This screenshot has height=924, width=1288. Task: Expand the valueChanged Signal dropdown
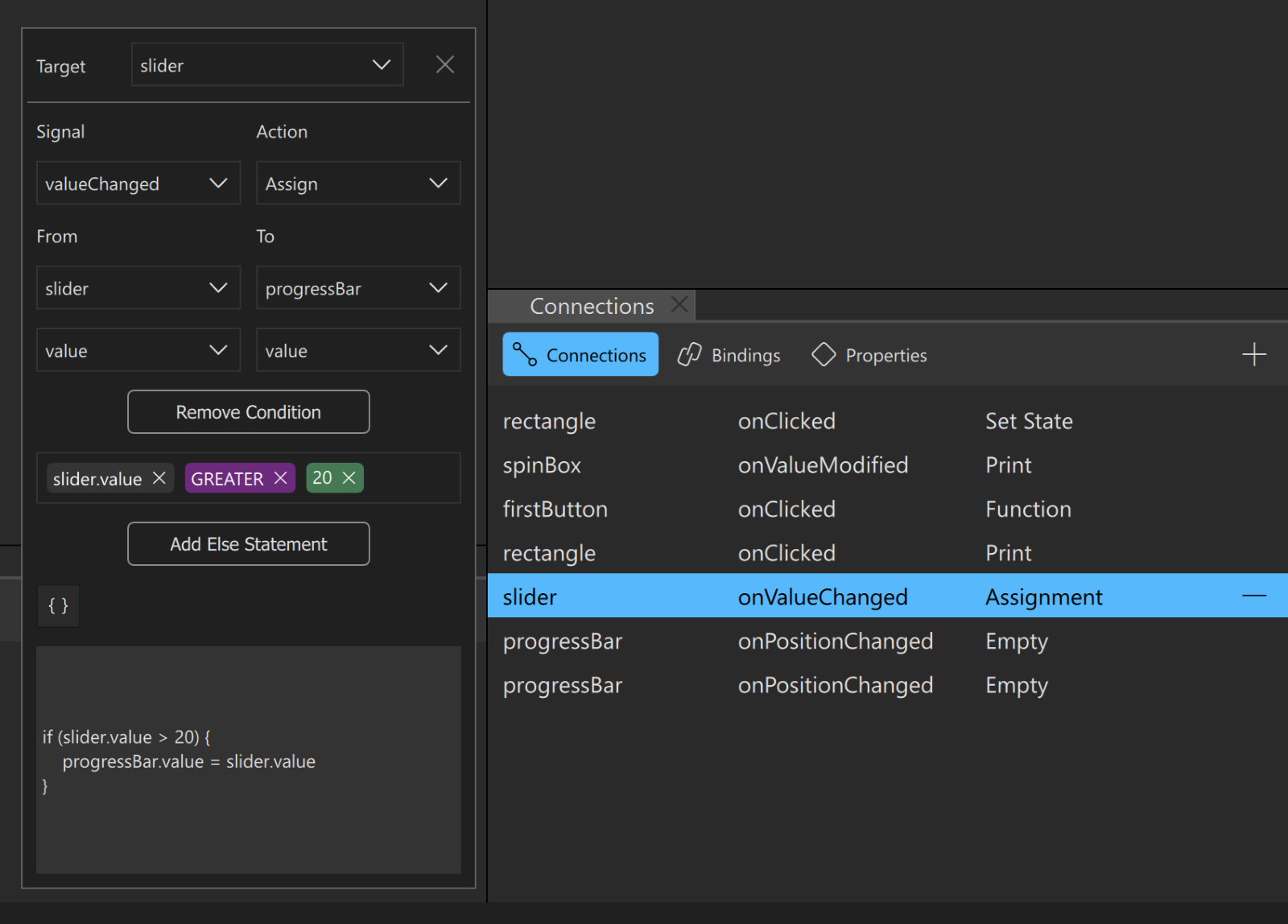(x=138, y=184)
